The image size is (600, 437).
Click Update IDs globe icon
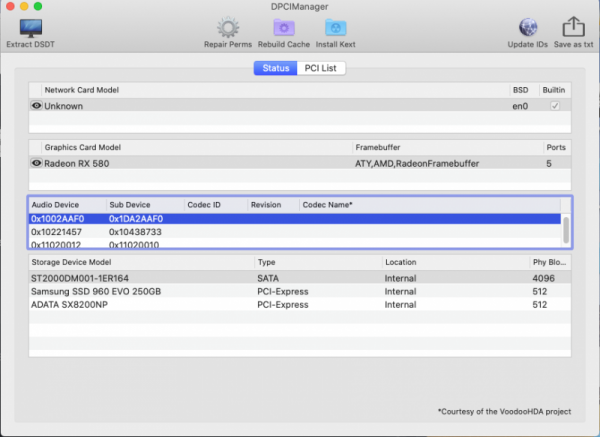click(x=528, y=28)
